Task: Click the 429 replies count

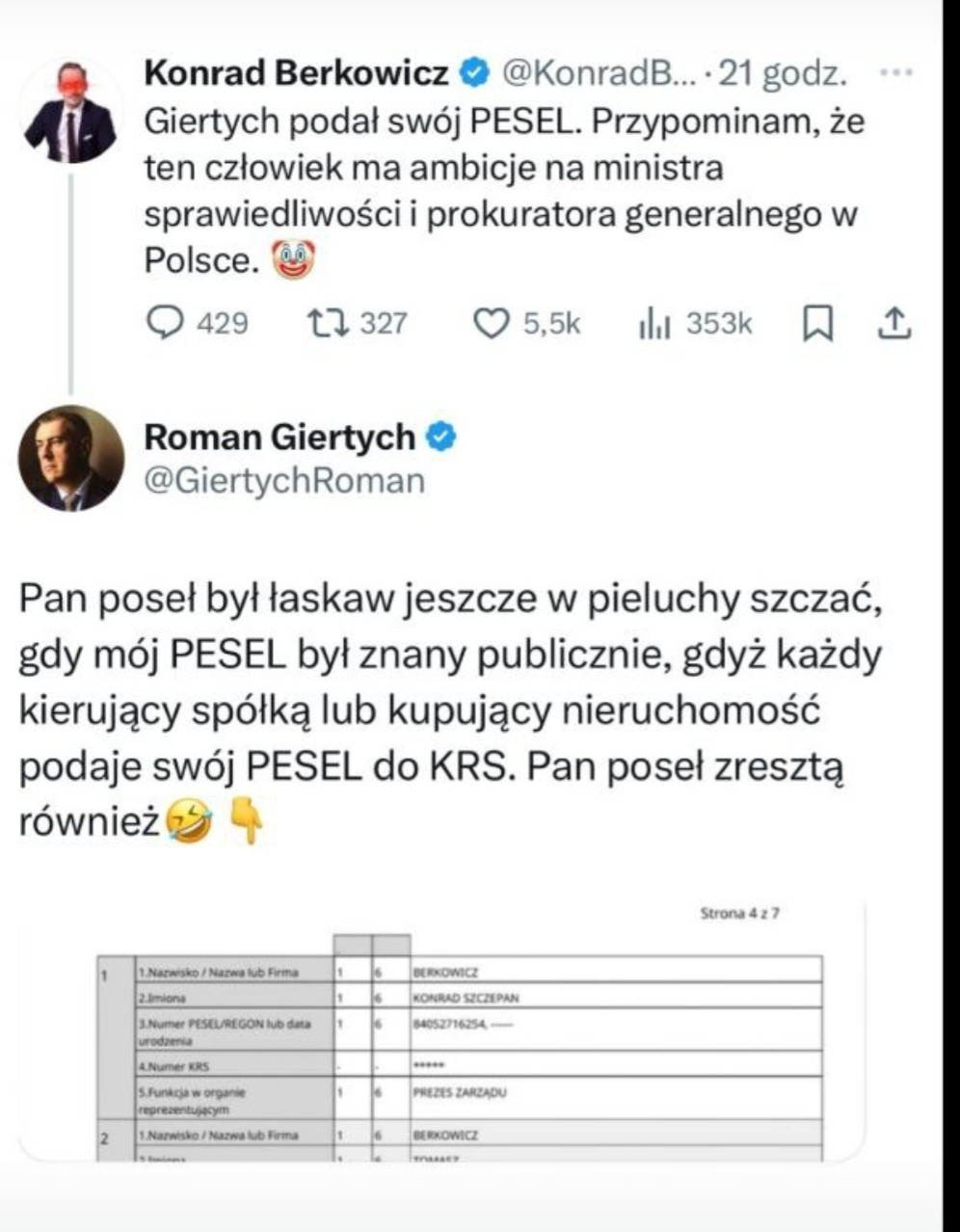Action: tap(222, 324)
